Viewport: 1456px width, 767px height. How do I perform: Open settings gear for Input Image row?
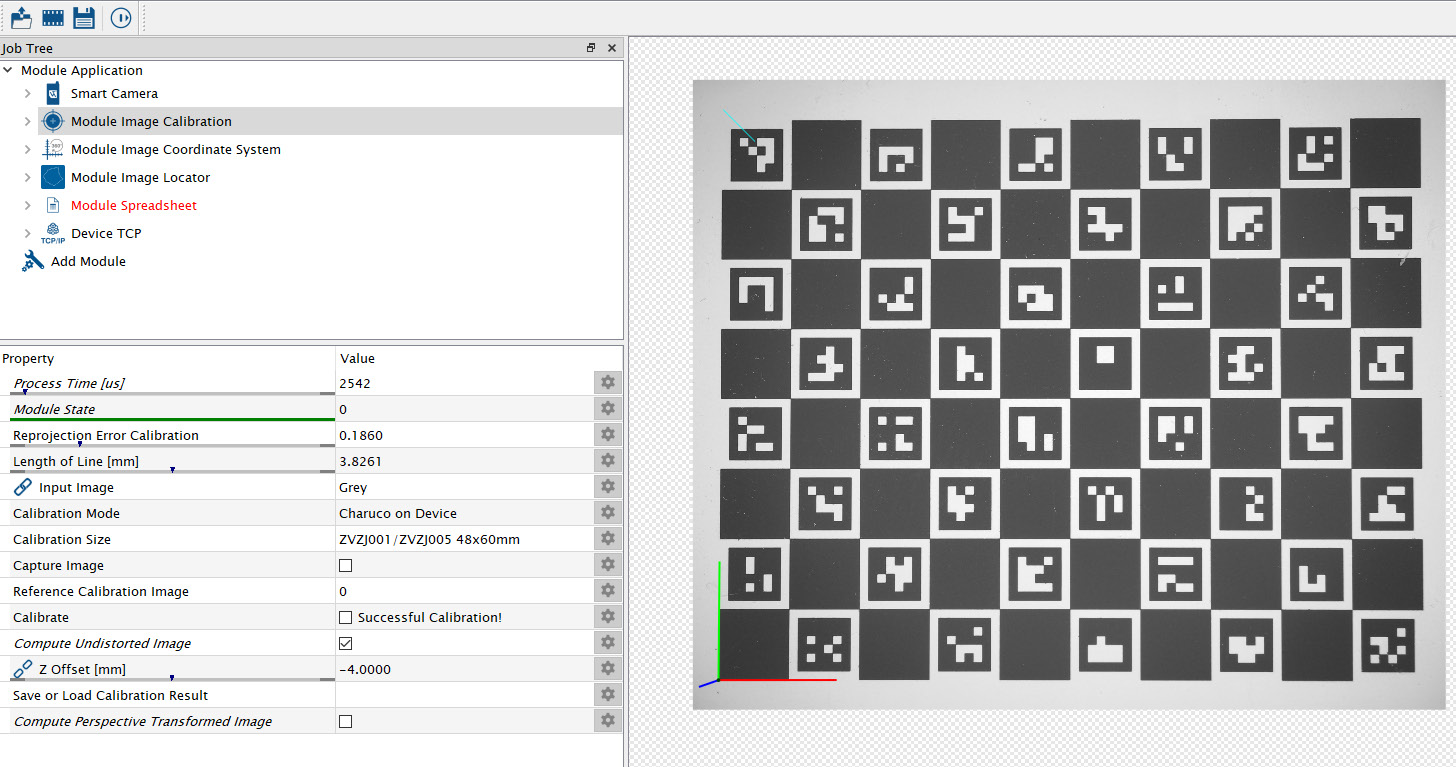click(607, 487)
